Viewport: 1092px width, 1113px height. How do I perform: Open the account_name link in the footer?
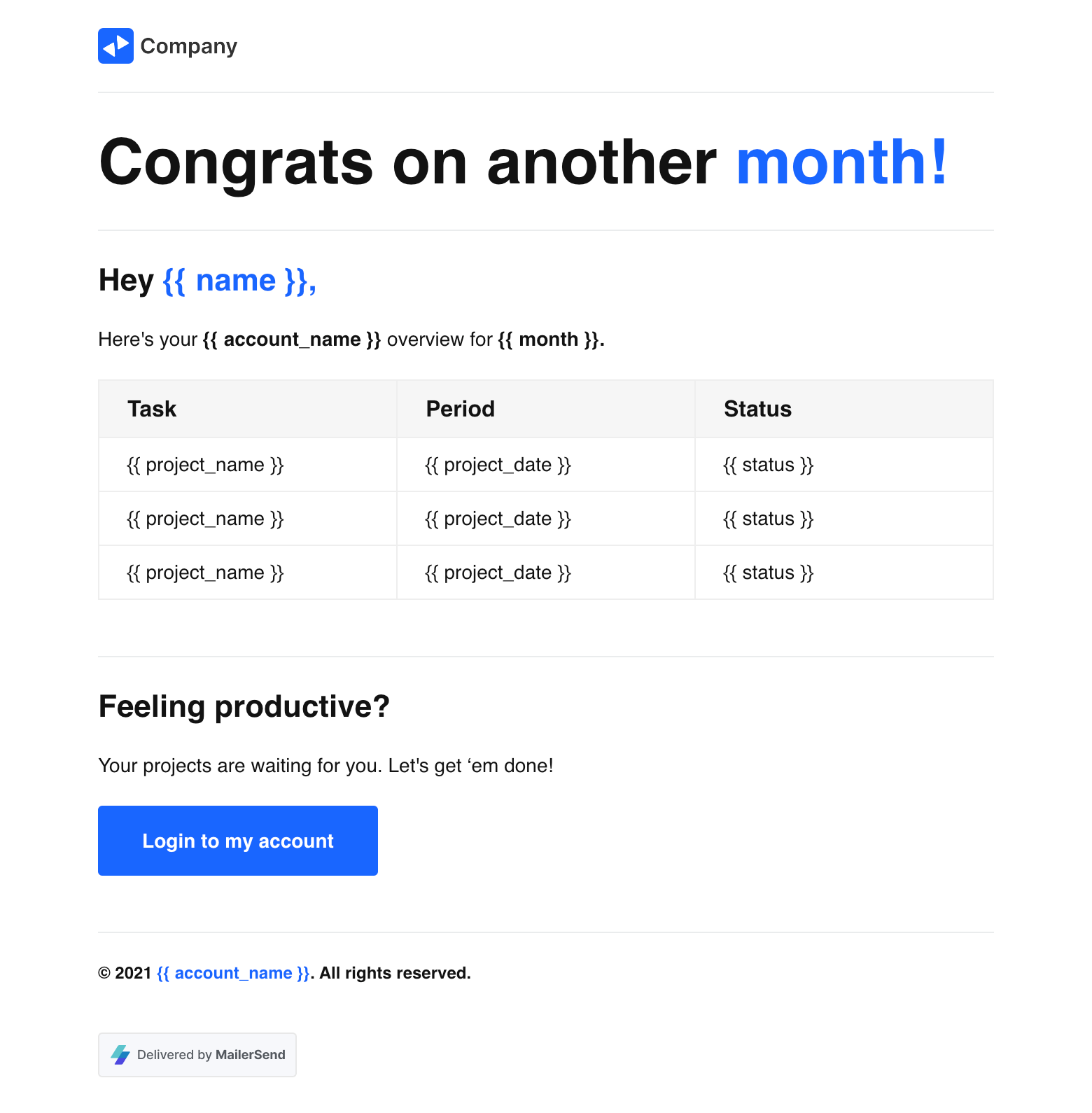[233, 973]
